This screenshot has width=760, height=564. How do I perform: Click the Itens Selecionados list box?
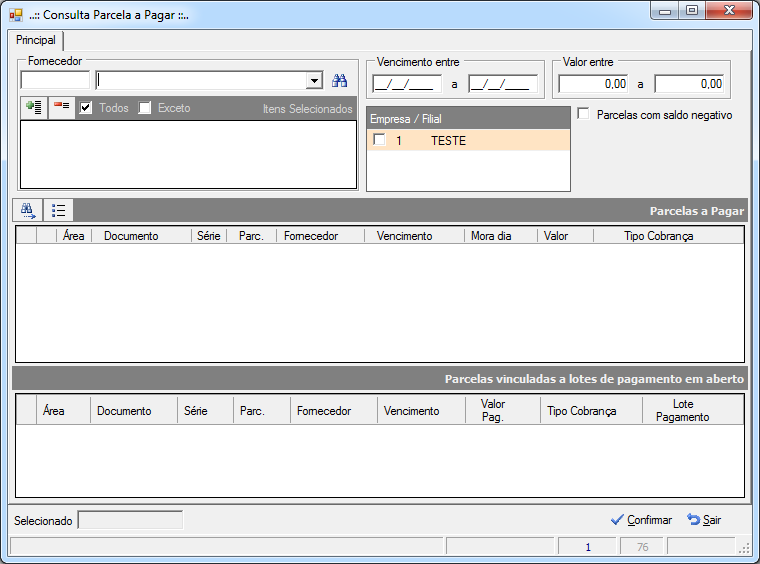189,155
